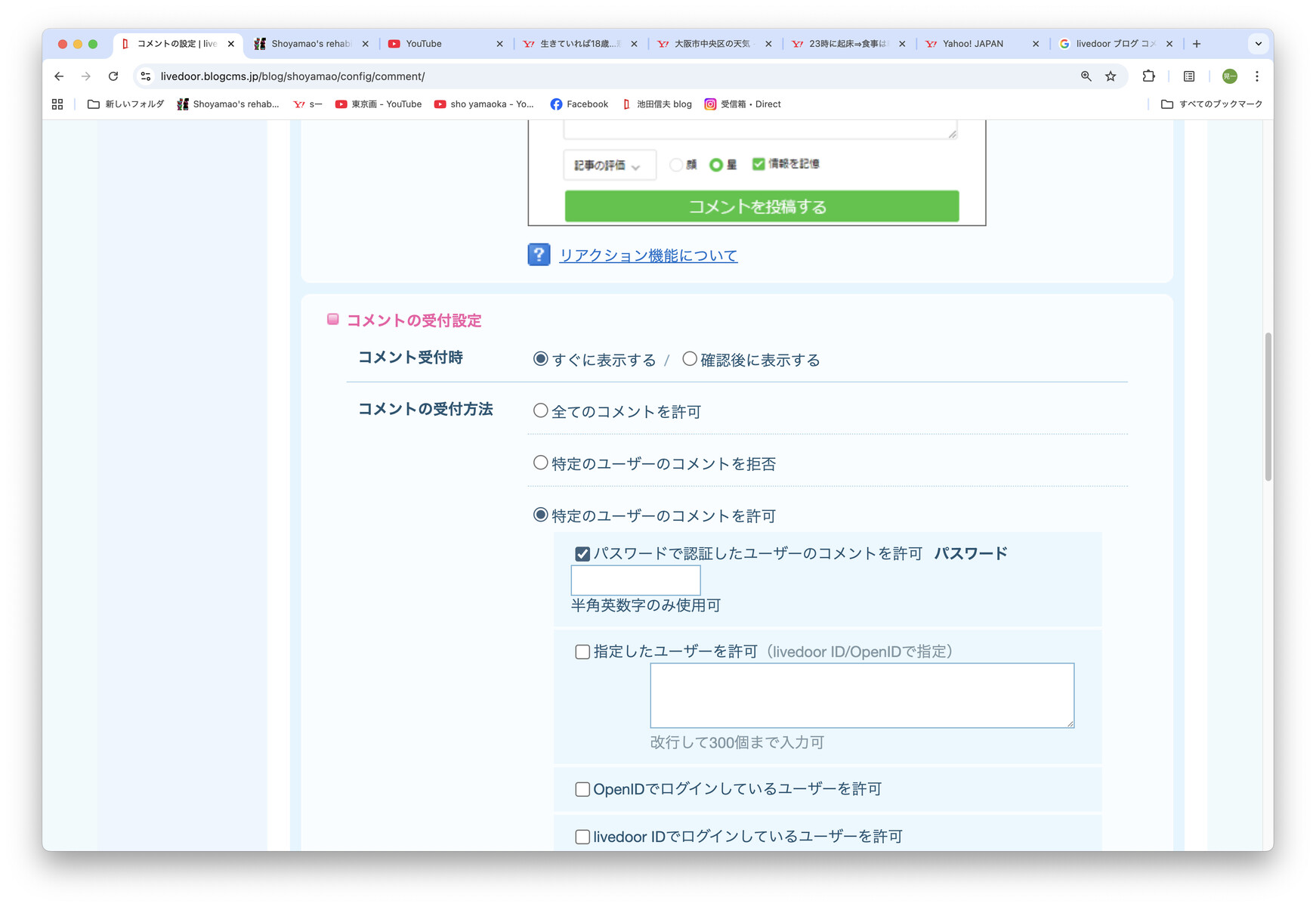
Task: Select the 確認後に表示する radio button
Action: pyautogui.click(x=688, y=359)
